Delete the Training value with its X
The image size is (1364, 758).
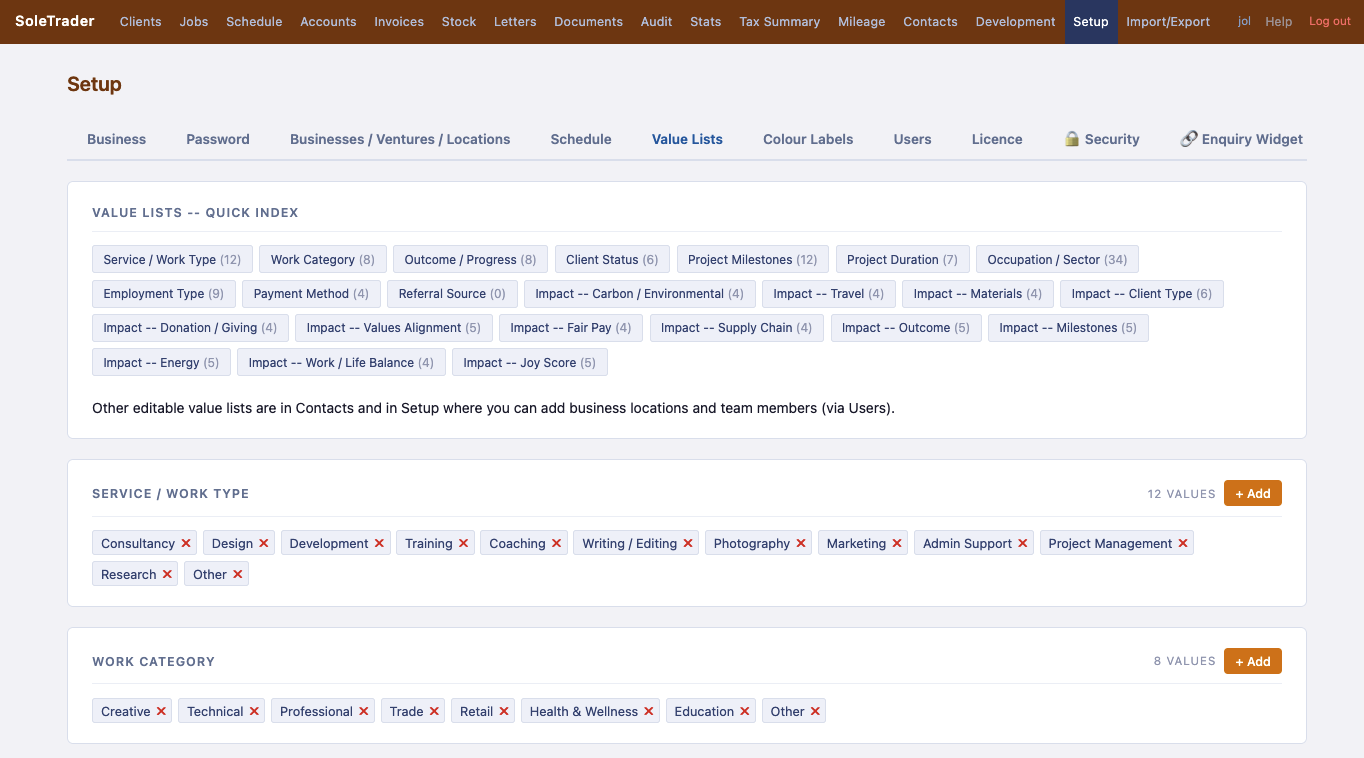pyautogui.click(x=463, y=544)
